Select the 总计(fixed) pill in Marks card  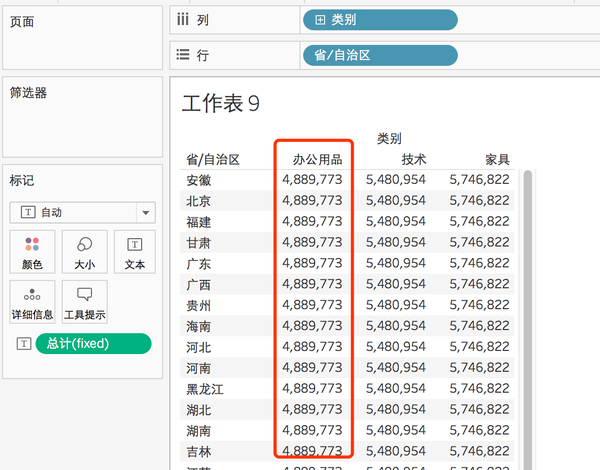point(93,344)
